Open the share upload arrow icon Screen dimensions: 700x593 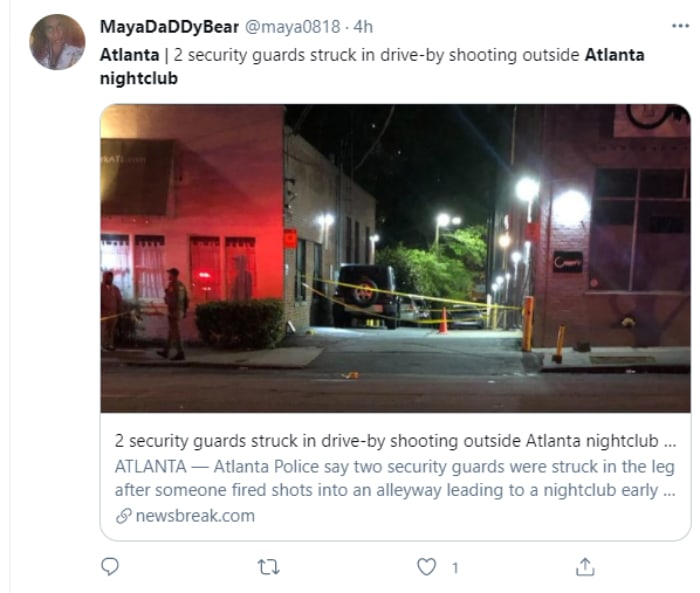pyautogui.click(x=585, y=567)
